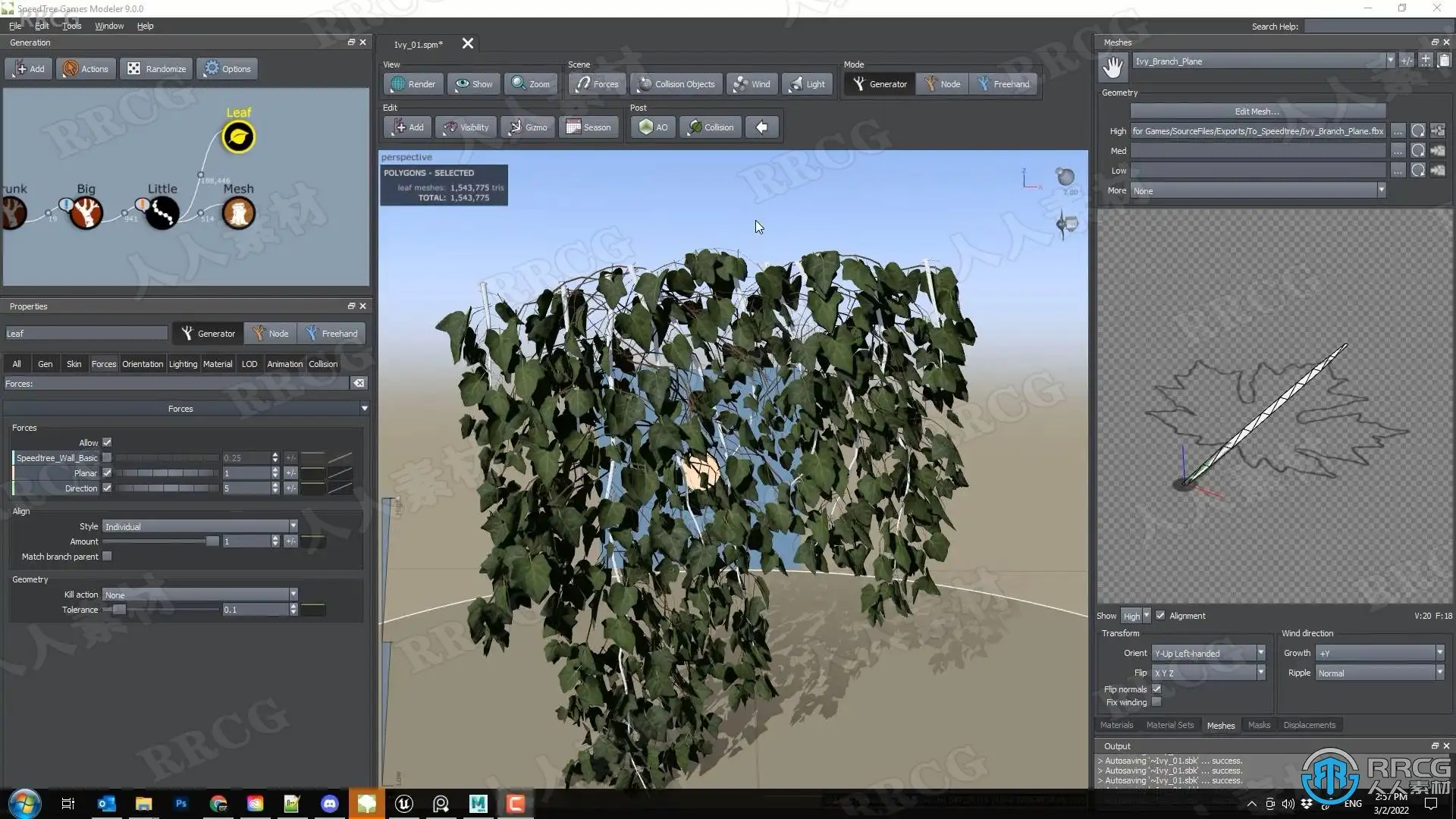1456x819 pixels.
Task: Open Options in Generation panel
Action: click(227, 69)
